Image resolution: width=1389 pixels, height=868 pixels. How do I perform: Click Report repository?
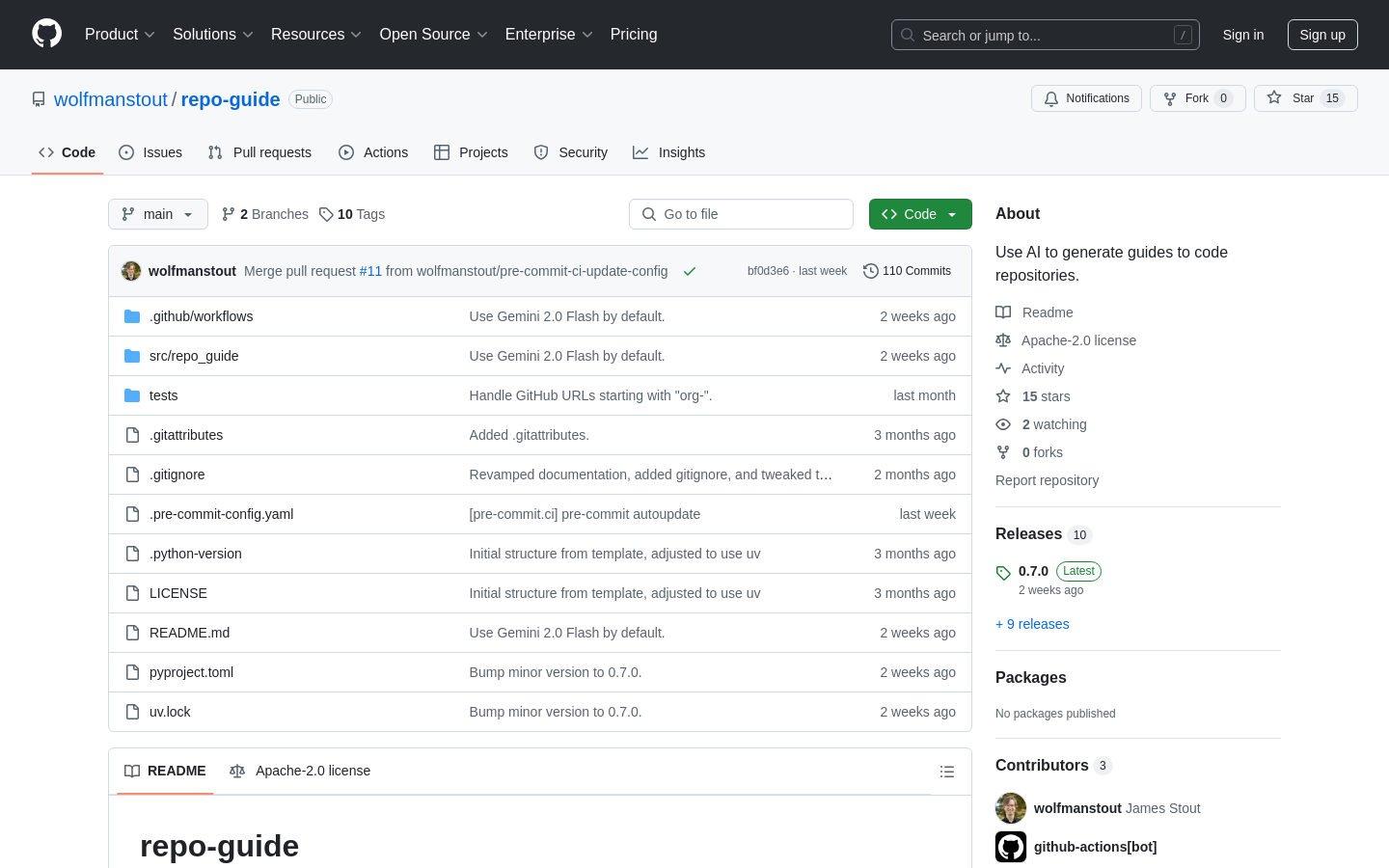click(1047, 480)
